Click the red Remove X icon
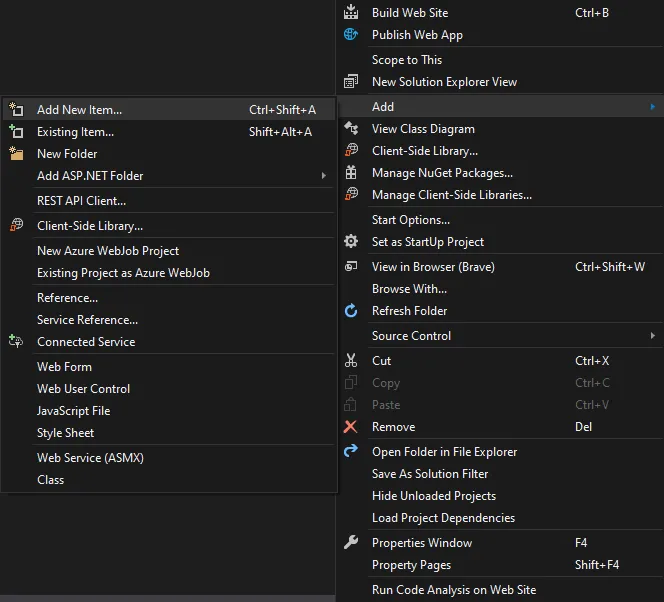This screenshot has height=602, width=664. click(x=351, y=427)
